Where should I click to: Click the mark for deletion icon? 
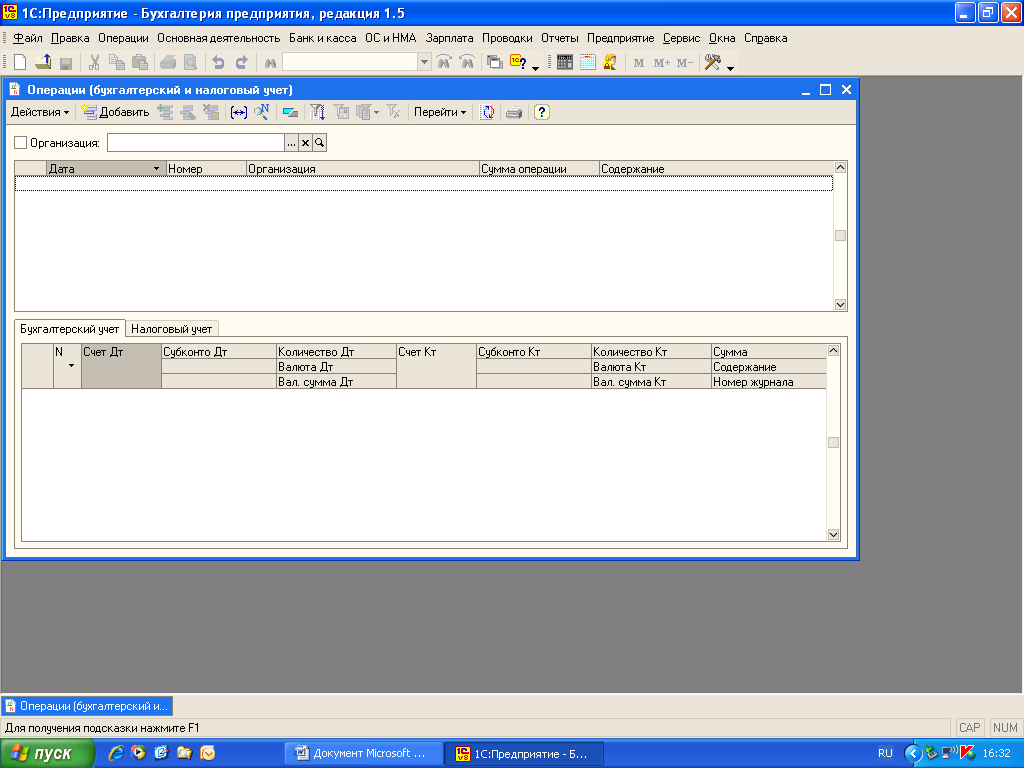click(211, 112)
